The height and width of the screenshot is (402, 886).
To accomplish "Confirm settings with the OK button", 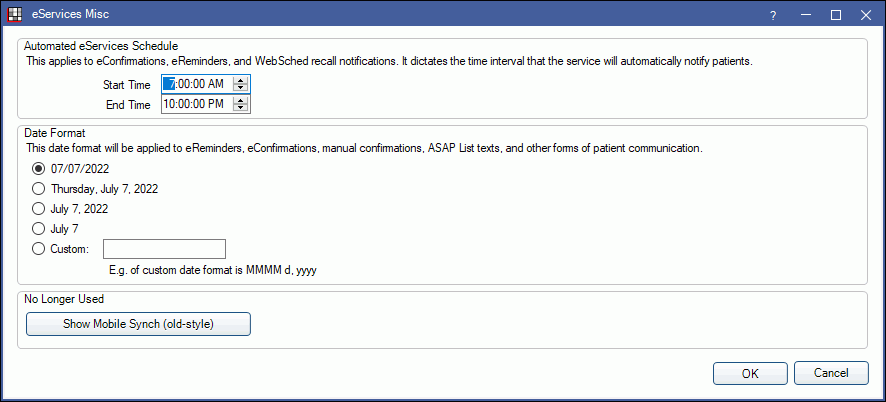I will point(750,373).
